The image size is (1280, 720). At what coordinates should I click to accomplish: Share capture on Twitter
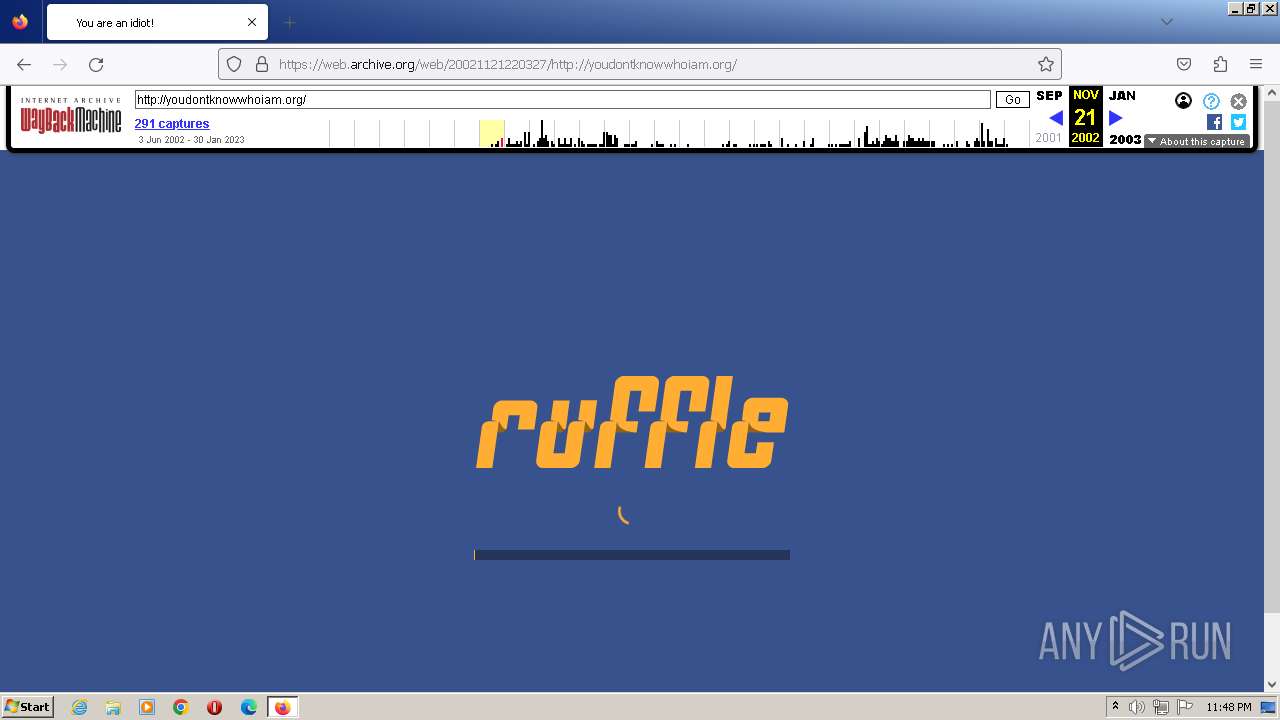pyautogui.click(x=1238, y=122)
